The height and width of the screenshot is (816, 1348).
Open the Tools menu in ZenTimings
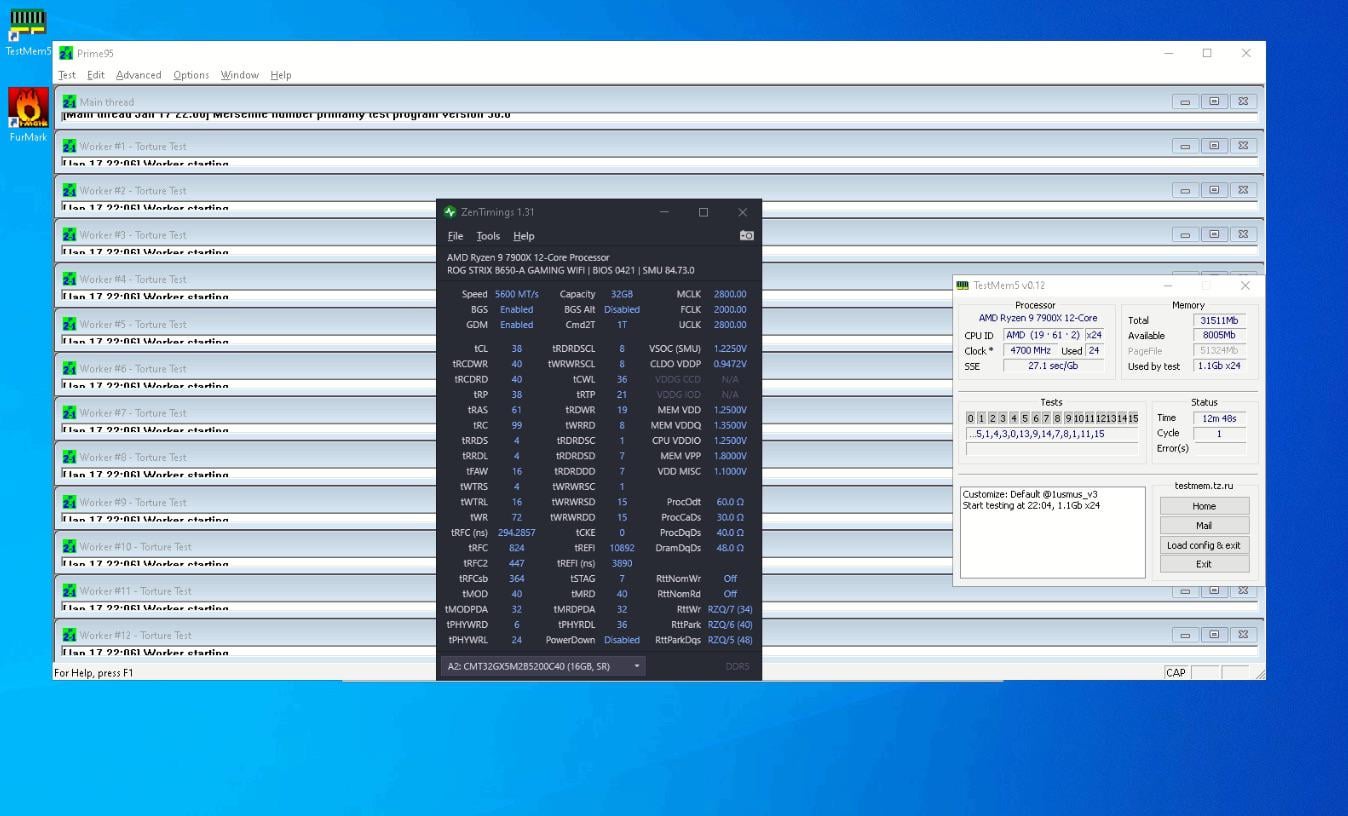click(x=488, y=236)
